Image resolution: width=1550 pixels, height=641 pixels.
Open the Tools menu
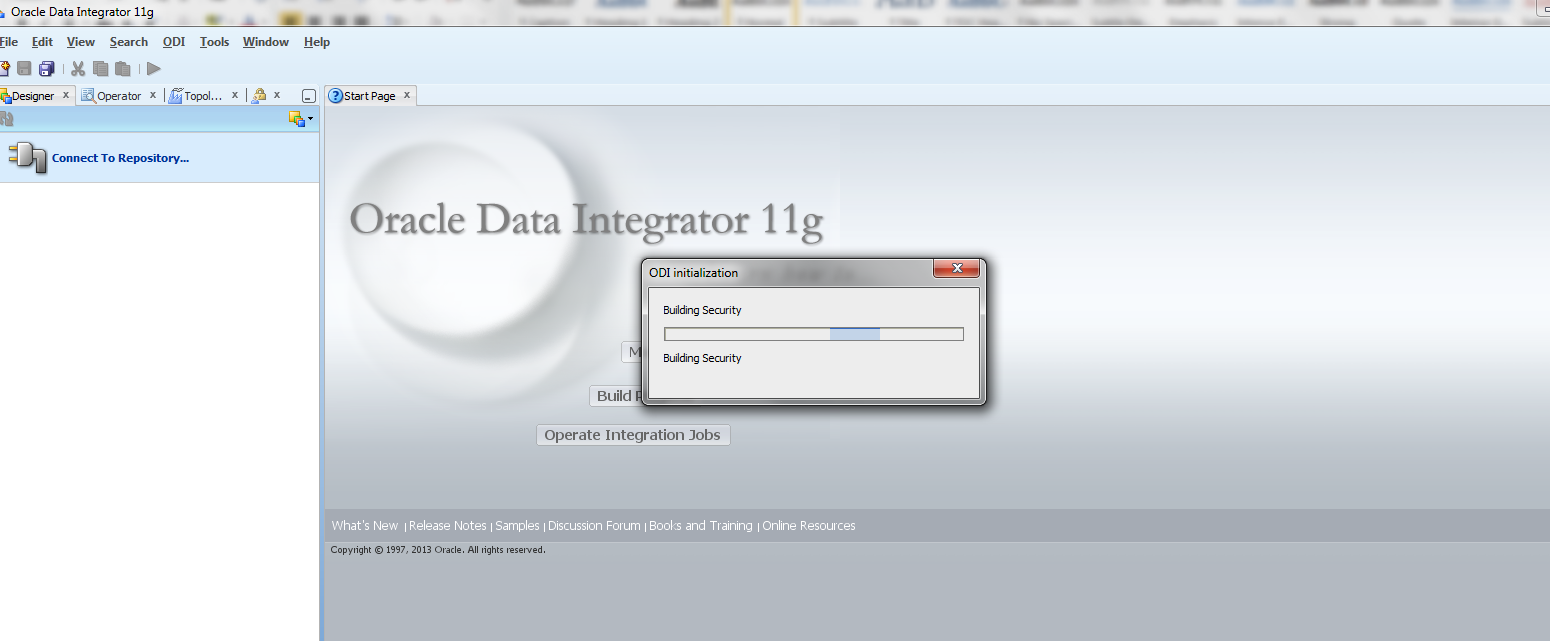tap(214, 42)
